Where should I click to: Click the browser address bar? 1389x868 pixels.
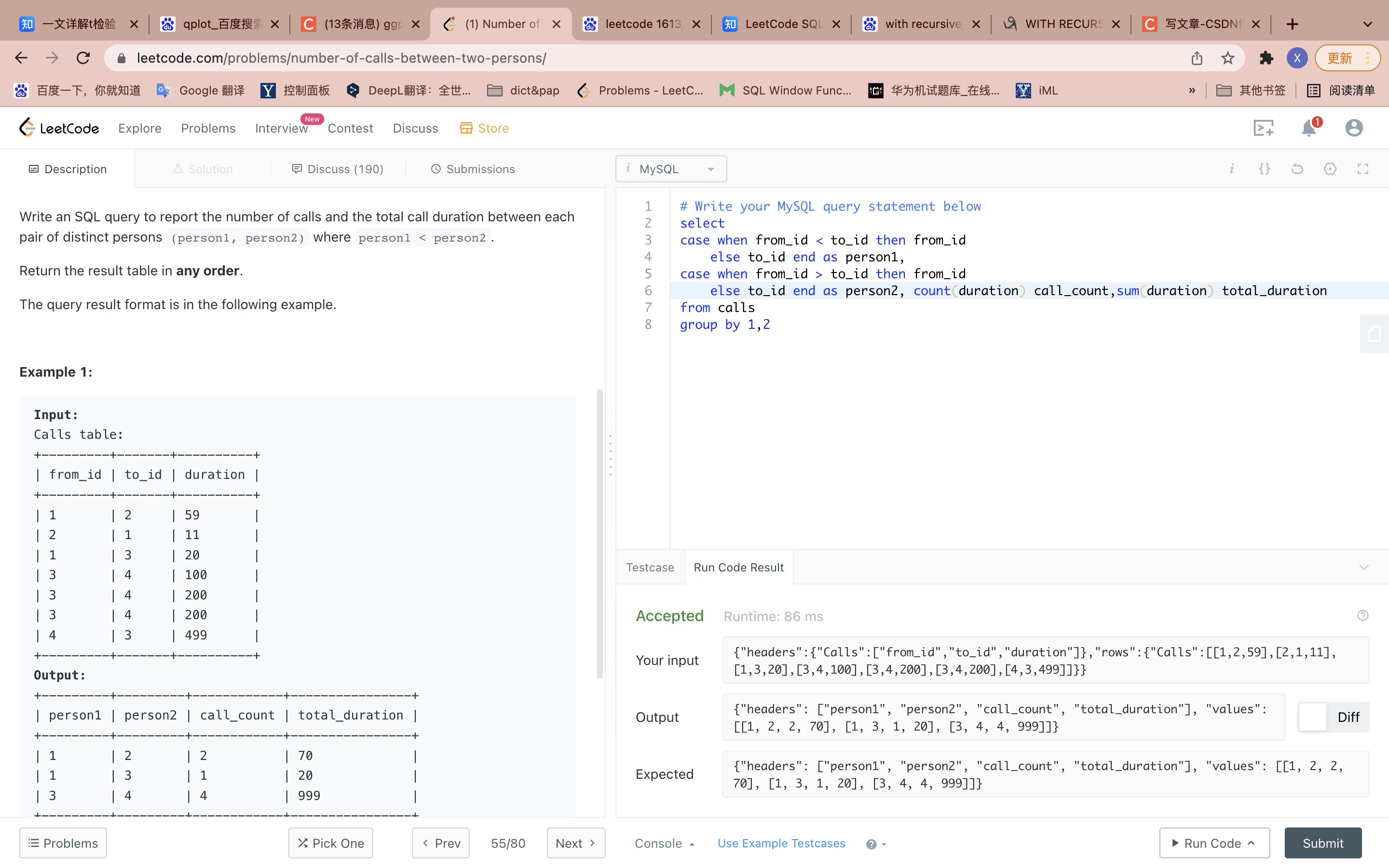coord(631,58)
